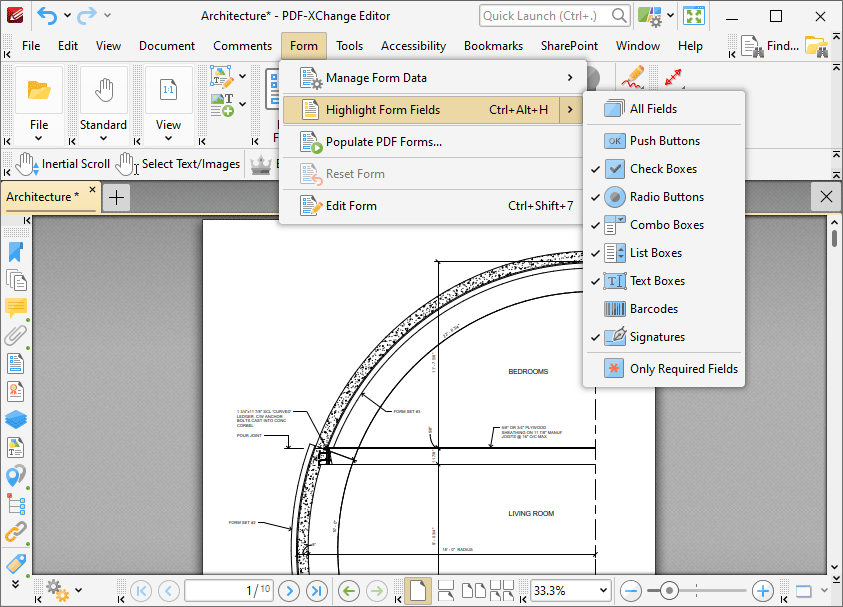The width and height of the screenshot is (843, 607).
Task: Select All Fields in highlight submenu
Action: (x=664, y=109)
